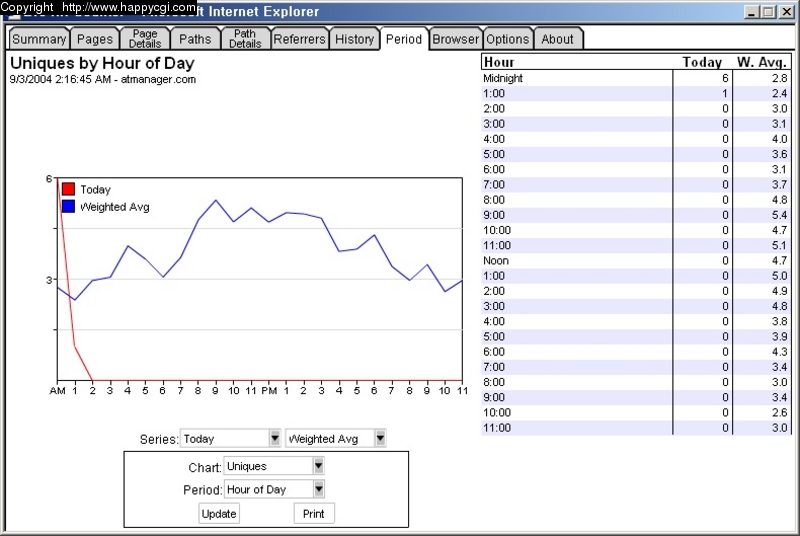Switch to the Referrers tab

coord(299,39)
